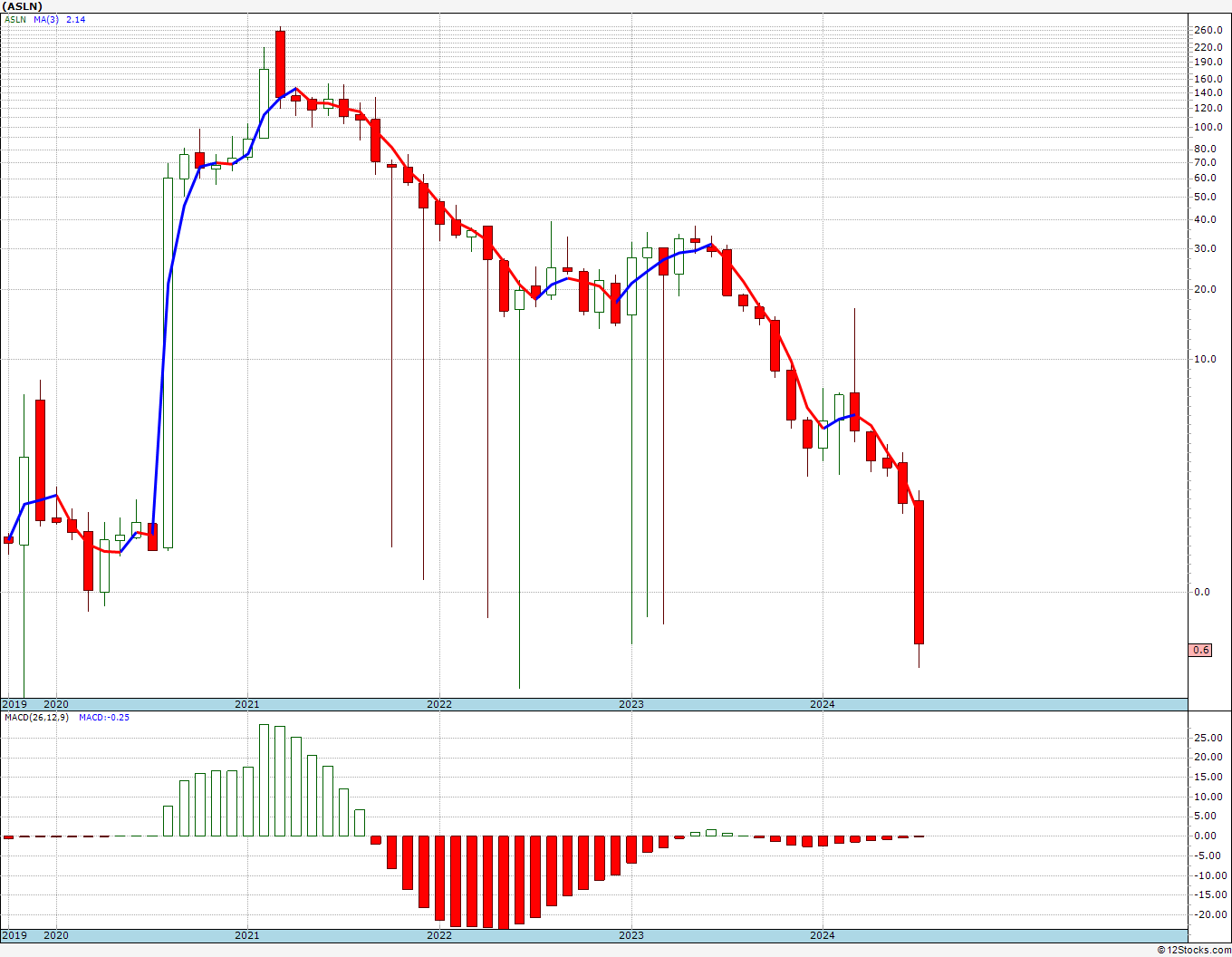Click the 20.00 MACD axis label

tap(1208, 758)
